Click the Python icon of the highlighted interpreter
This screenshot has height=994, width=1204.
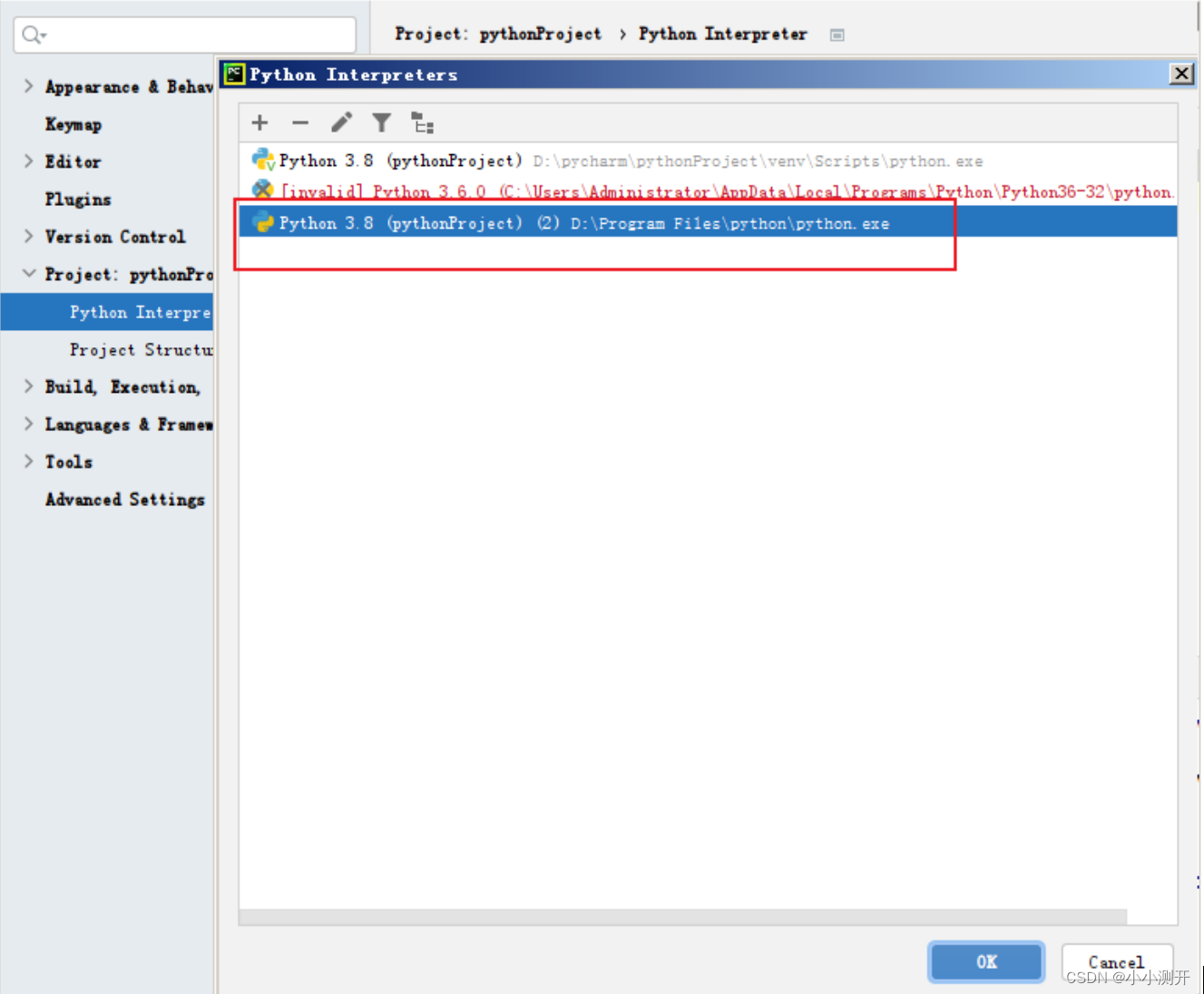coord(264,221)
